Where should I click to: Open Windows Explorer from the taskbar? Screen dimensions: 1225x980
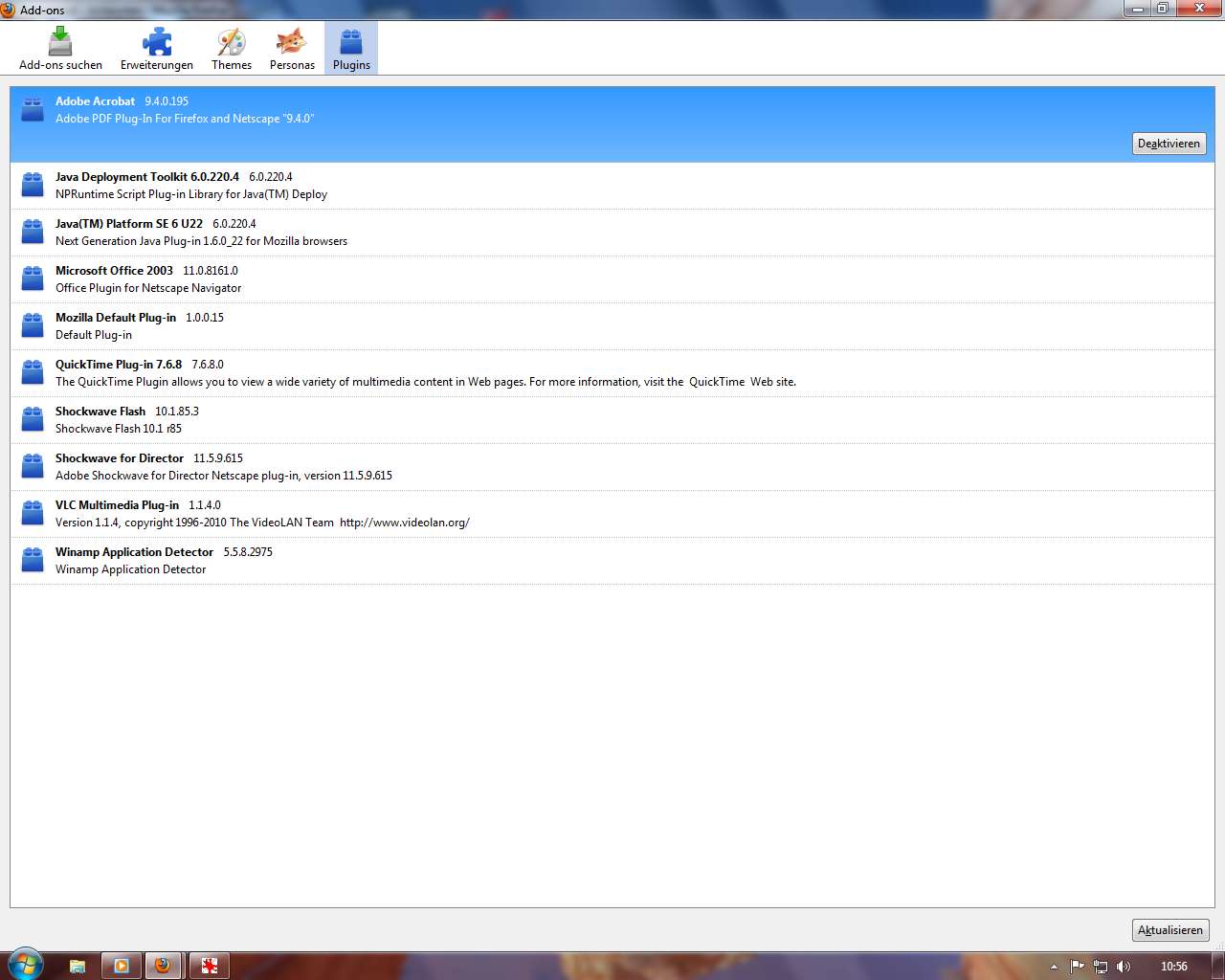click(x=78, y=966)
